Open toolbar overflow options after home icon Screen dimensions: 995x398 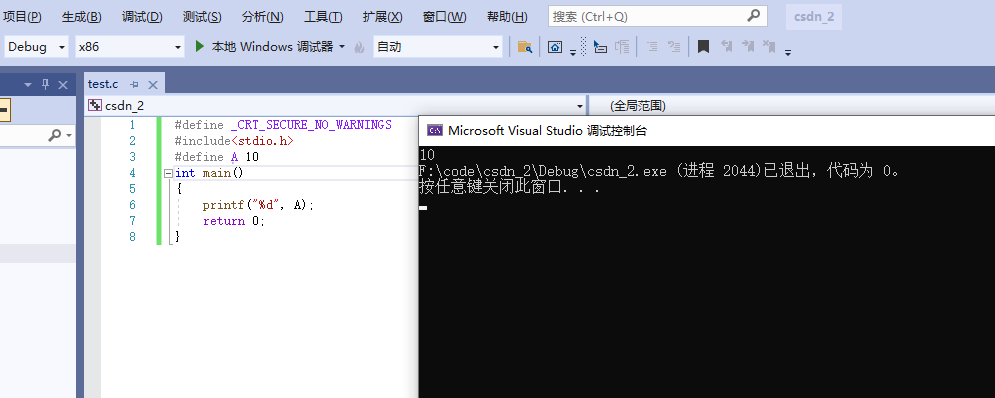[572, 53]
